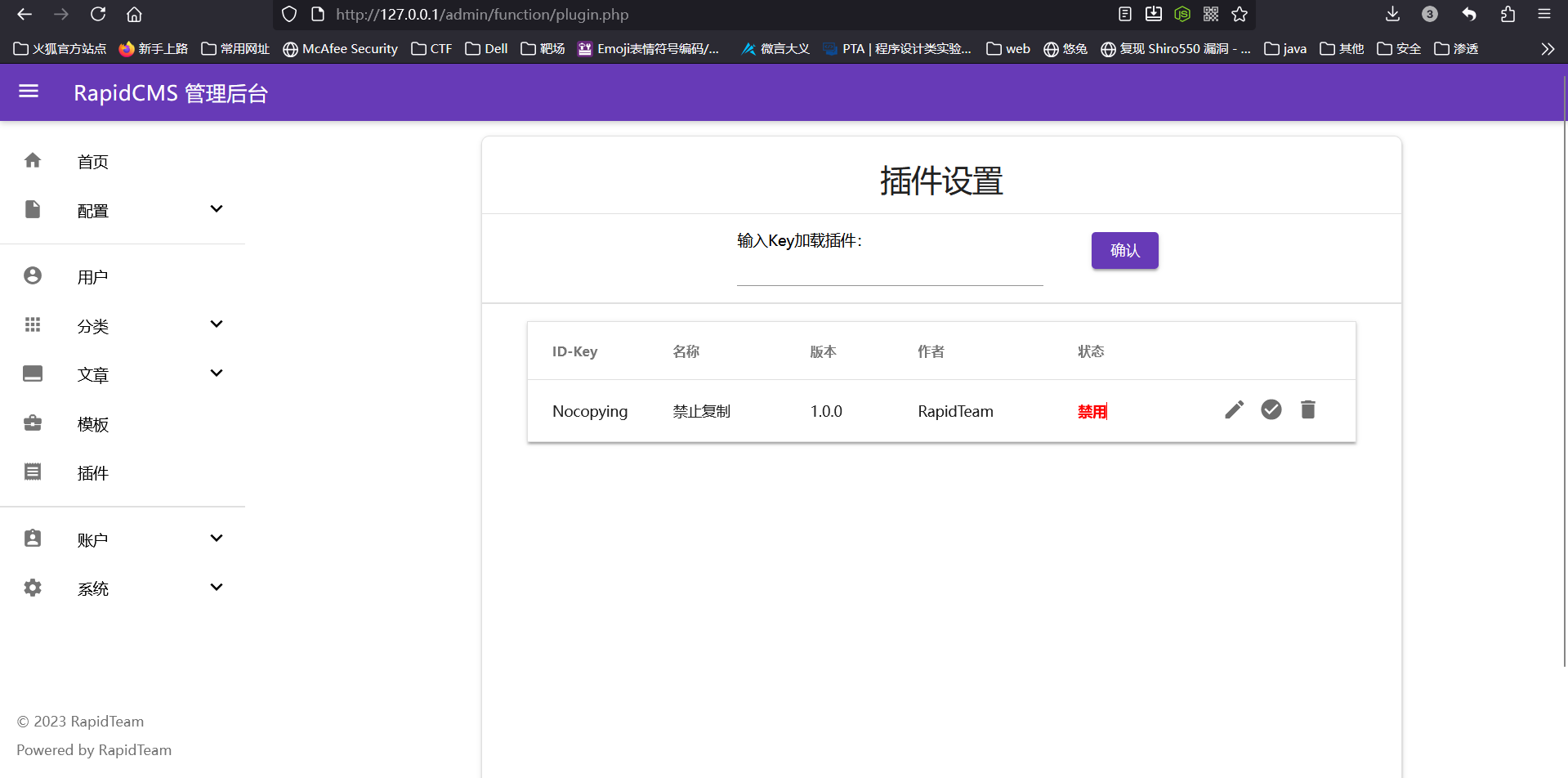
Task: Open the CTF bookmarks folder
Action: coord(431,49)
